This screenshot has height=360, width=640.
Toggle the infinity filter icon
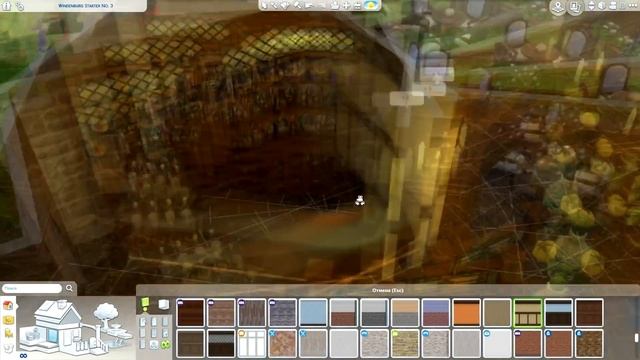pos(23,356)
